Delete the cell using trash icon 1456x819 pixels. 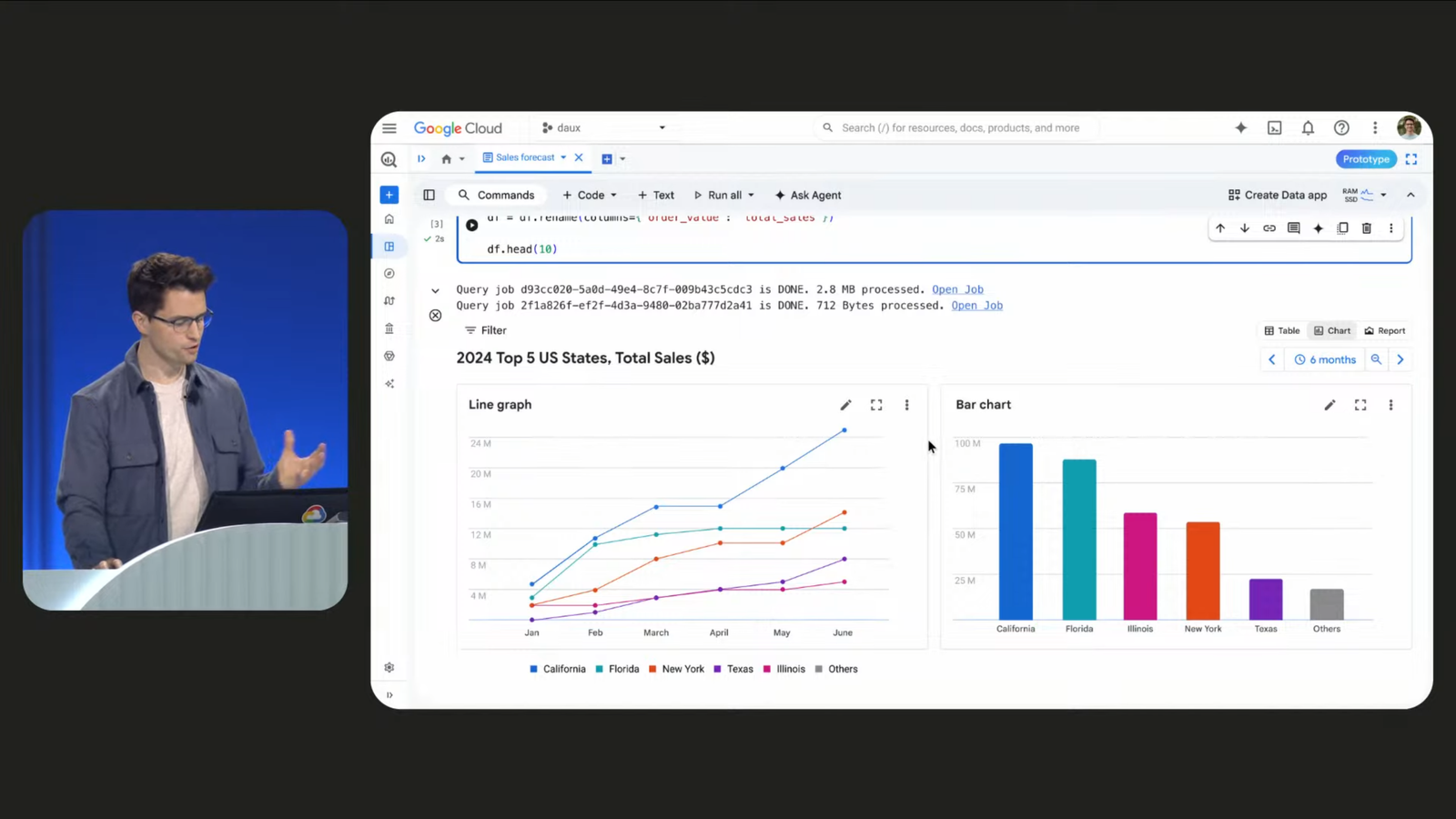pyautogui.click(x=1366, y=228)
